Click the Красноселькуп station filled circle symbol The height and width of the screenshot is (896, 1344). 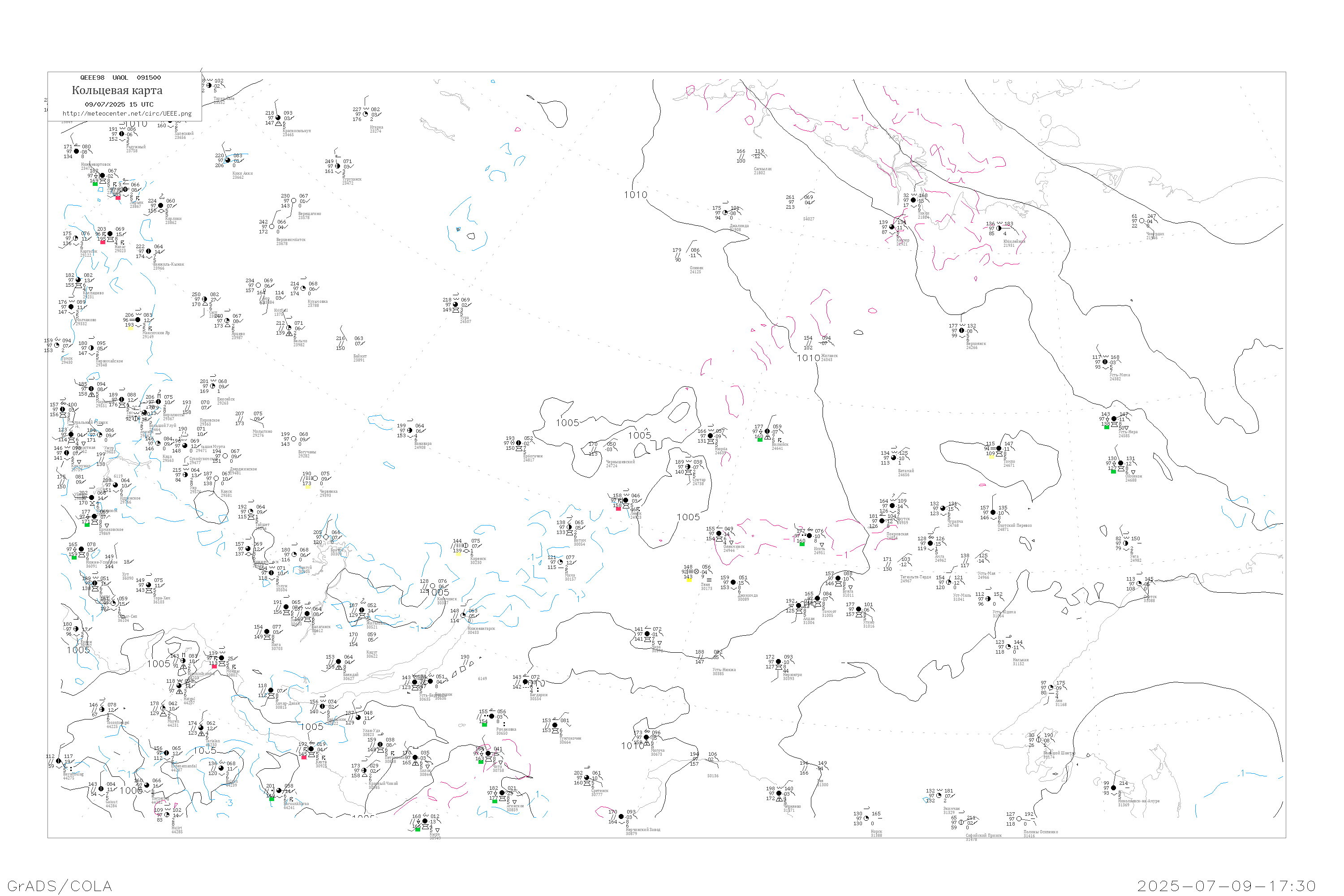coord(278,118)
